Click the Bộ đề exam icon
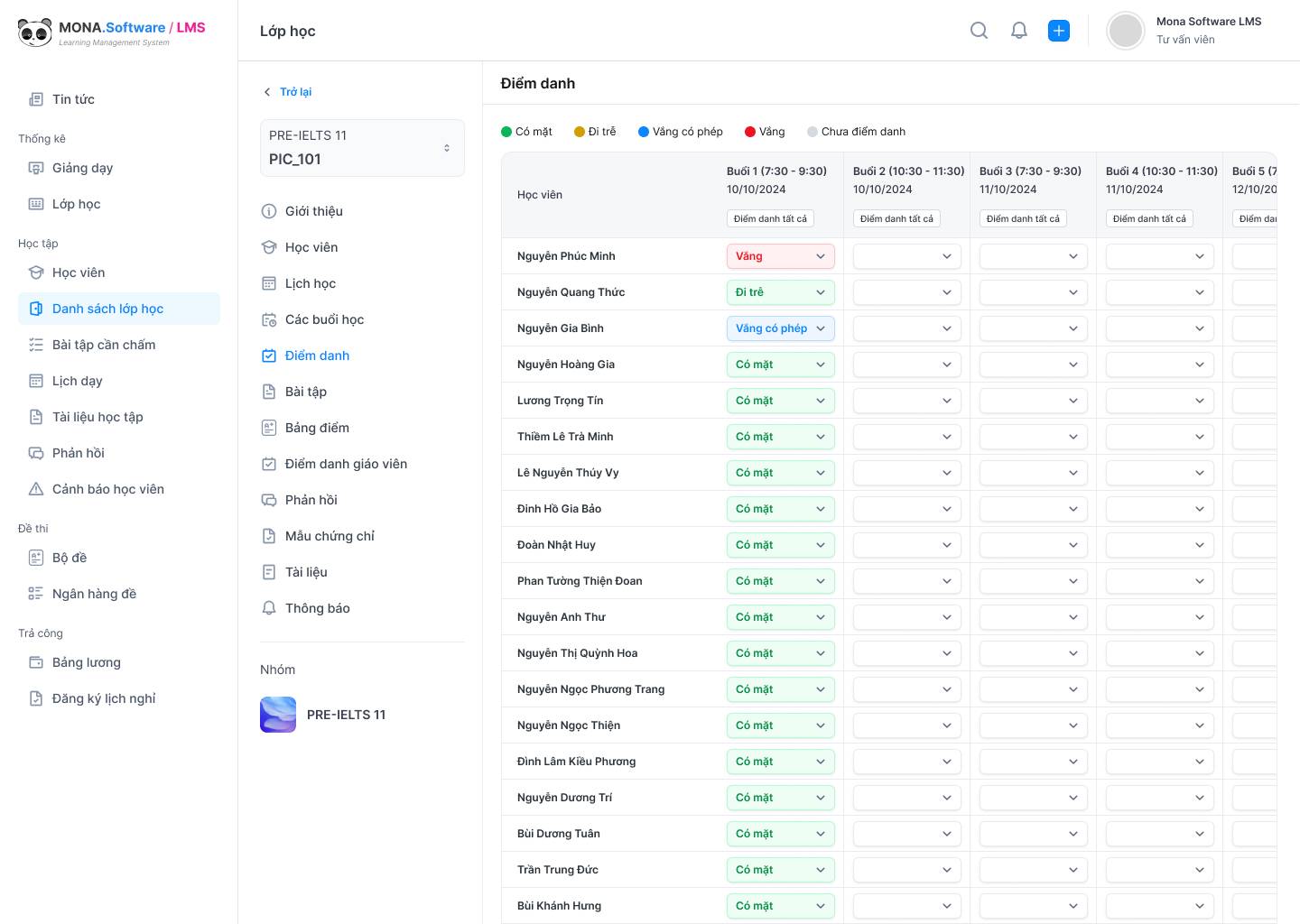Screen dimensions: 1300x924 point(36,558)
